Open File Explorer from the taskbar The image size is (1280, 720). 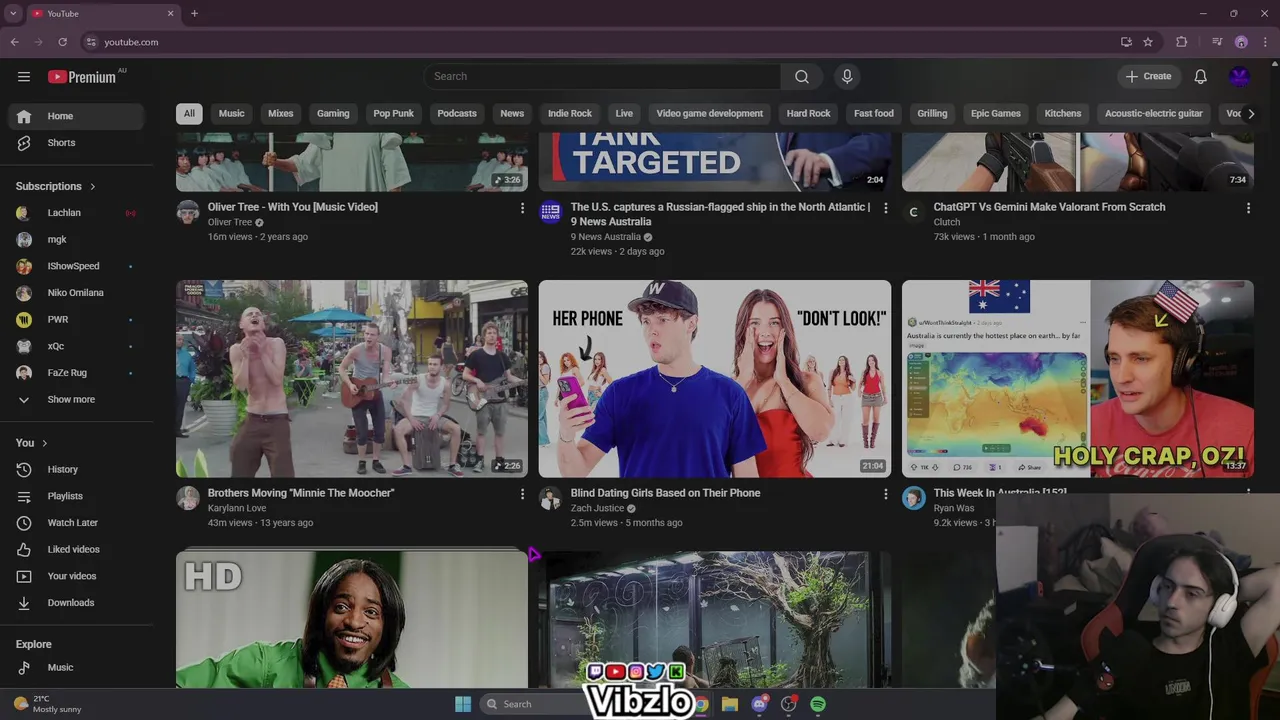pos(730,704)
